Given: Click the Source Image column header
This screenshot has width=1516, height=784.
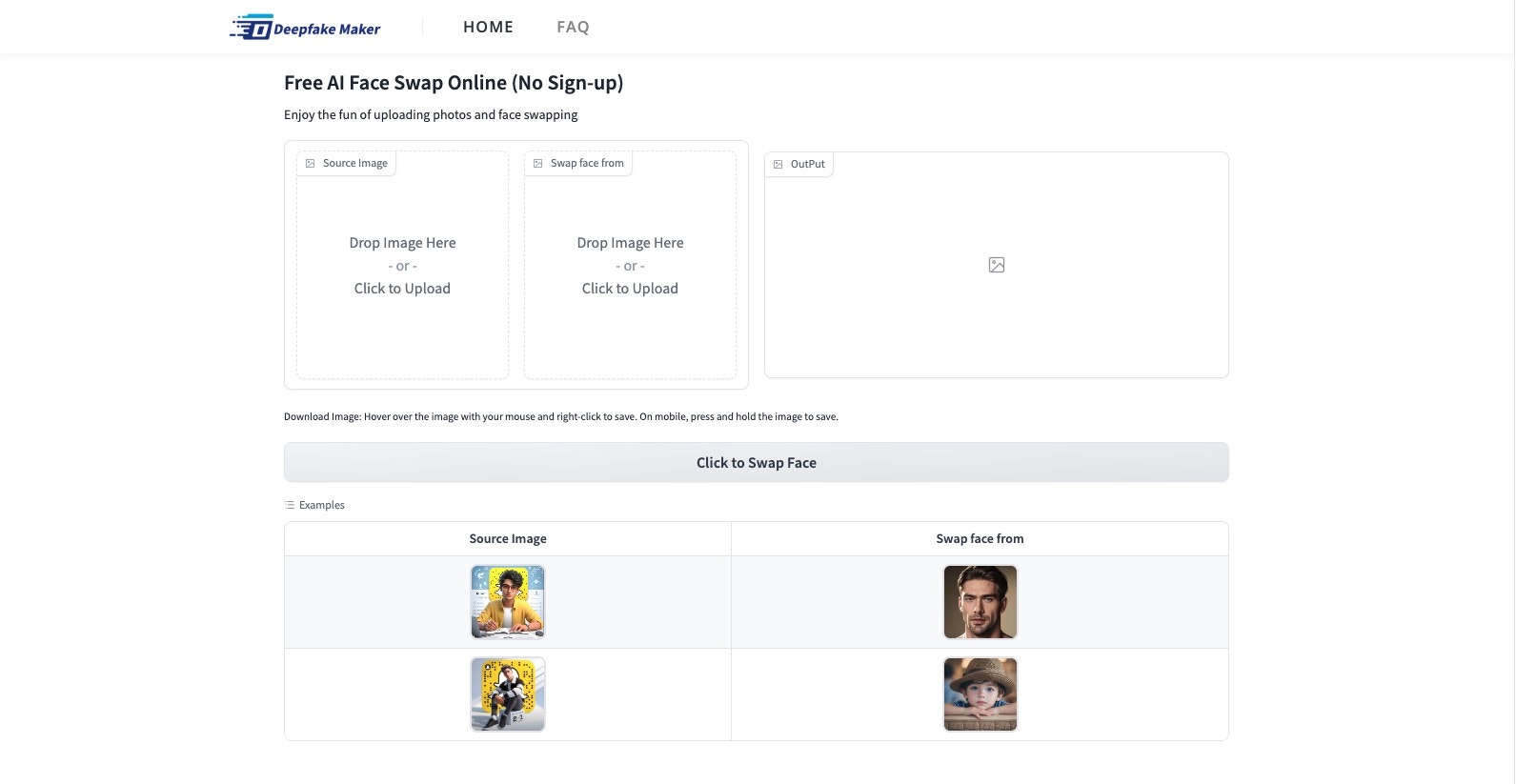Looking at the screenshot, I should (508, 539).
